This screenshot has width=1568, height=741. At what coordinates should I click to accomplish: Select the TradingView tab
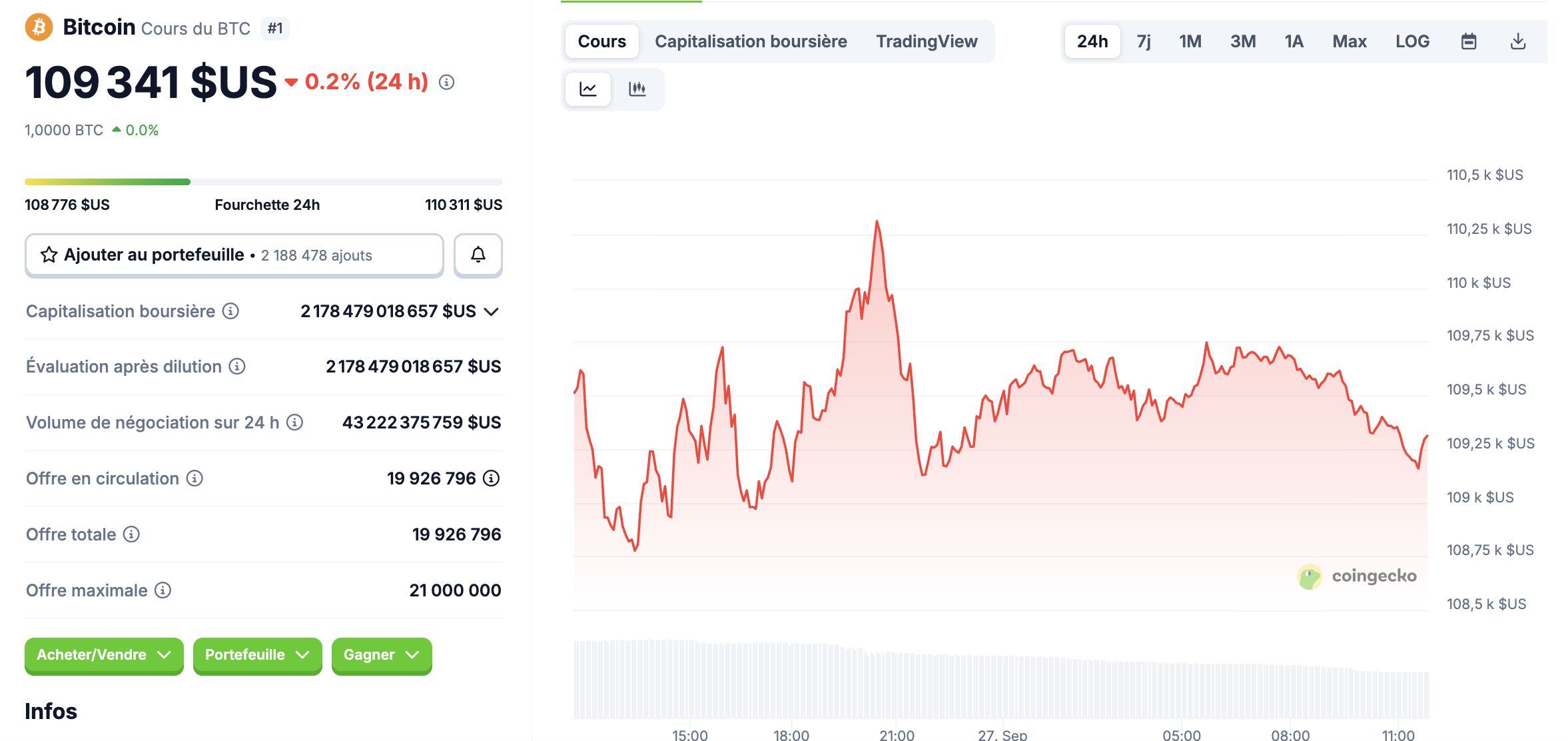point(927,41)
